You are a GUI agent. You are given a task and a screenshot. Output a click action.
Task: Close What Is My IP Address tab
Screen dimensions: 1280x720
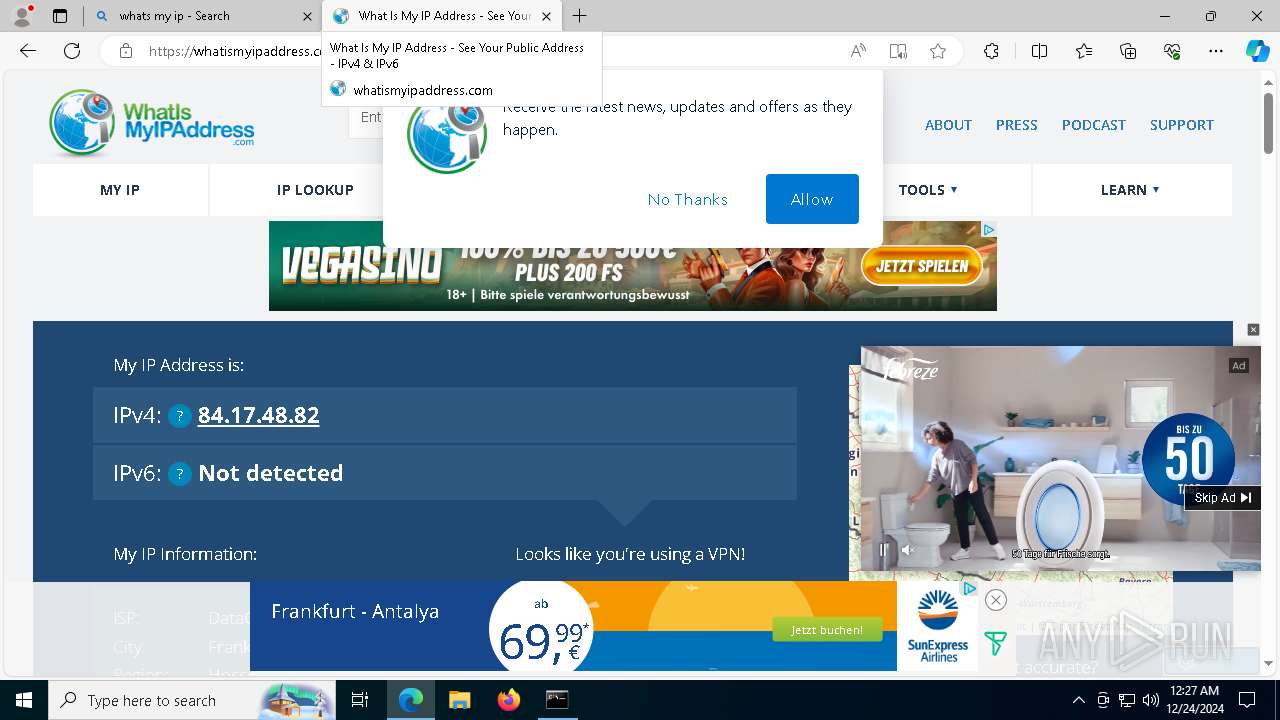[x=547, y=16]
